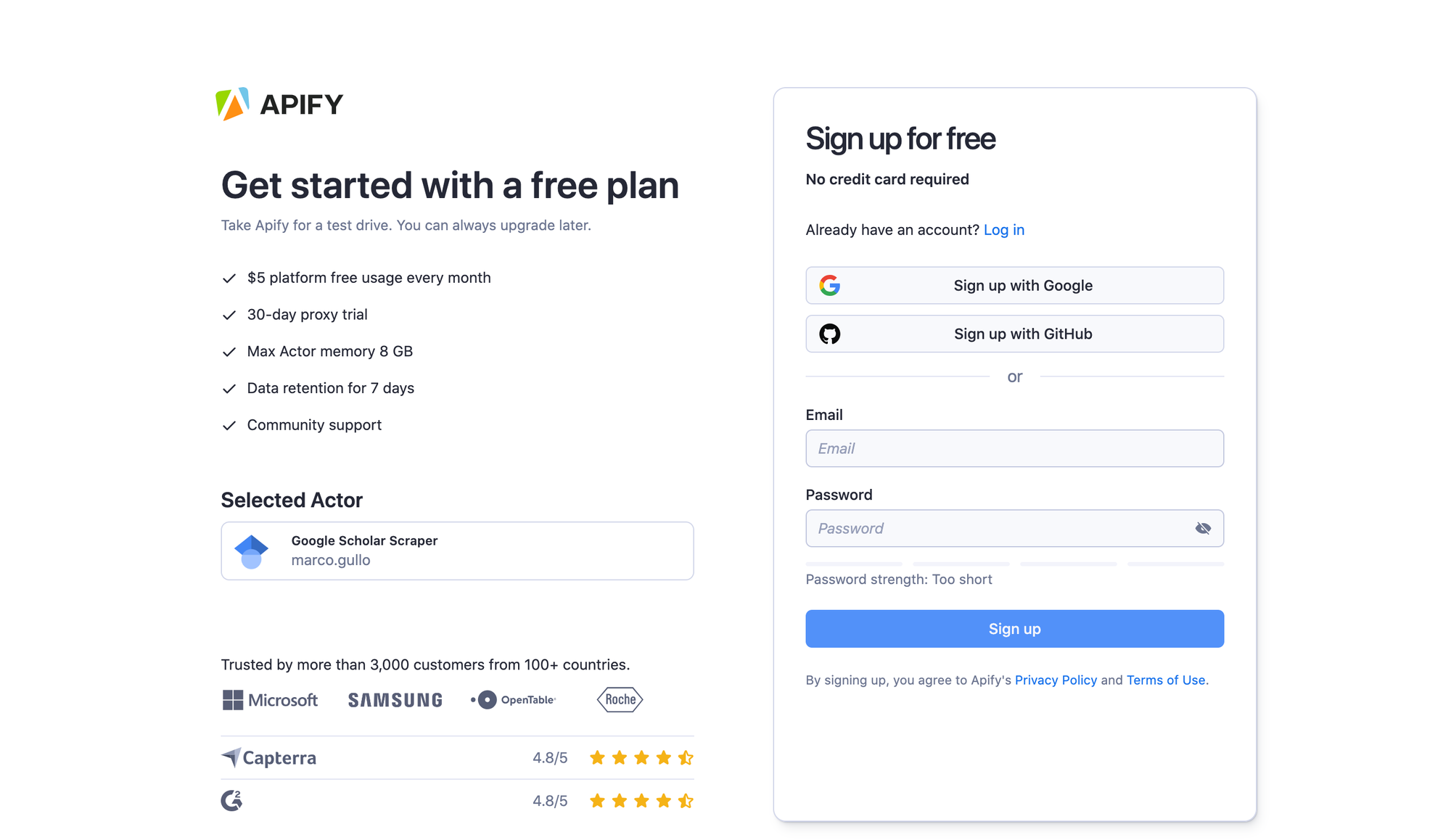Image resolution: width=1451 pixels, height=840 pixels.
Task: Click the Capterra star rating
Action: coord(641,757)
